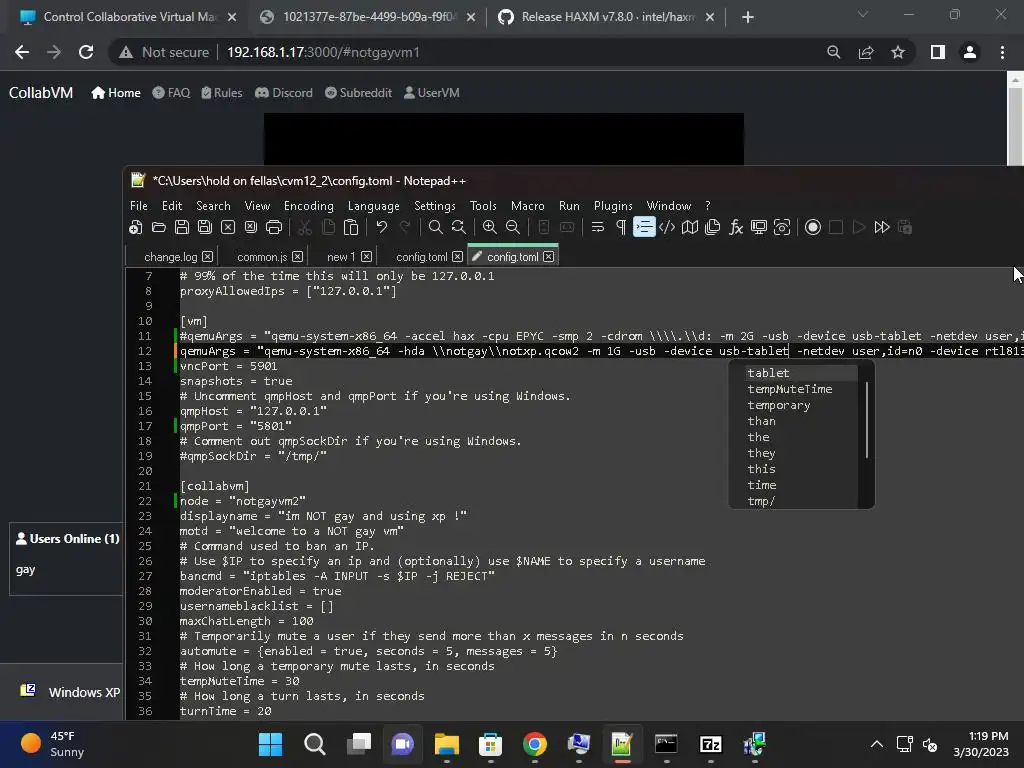Click the New file icon in Notepad++

(x=135, y=227)
